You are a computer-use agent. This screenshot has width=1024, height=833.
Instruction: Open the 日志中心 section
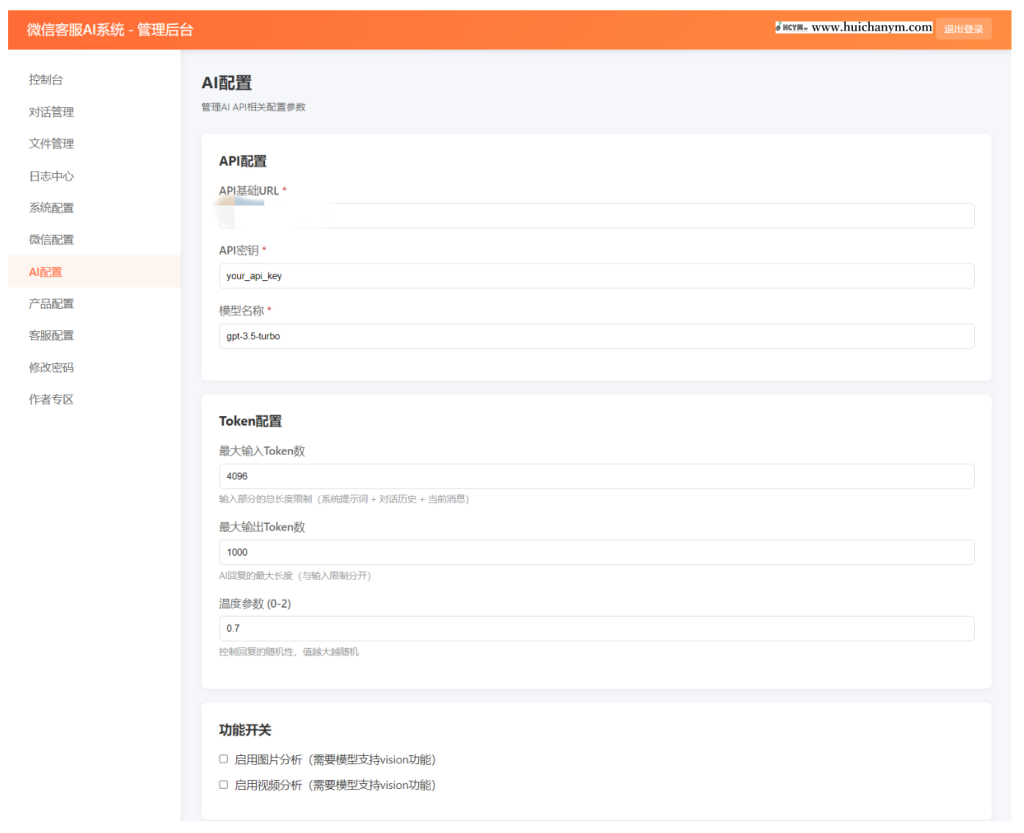[x=51, y=175]
